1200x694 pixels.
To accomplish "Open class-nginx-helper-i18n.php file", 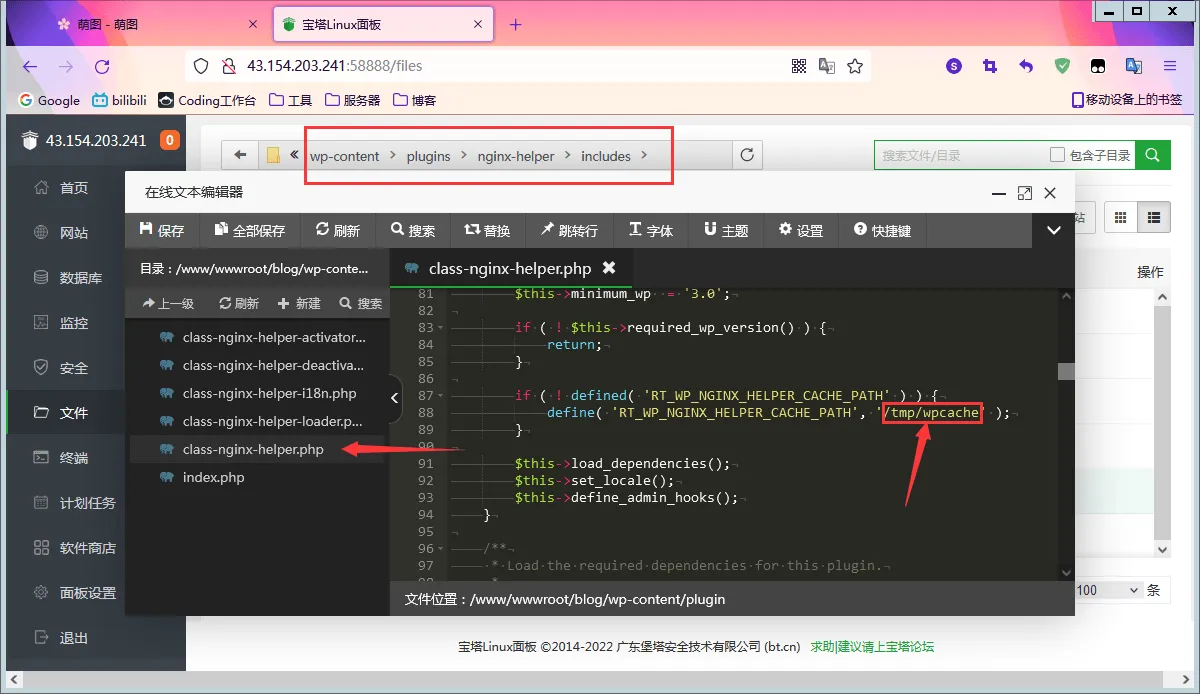I will [x=257, y=393].
